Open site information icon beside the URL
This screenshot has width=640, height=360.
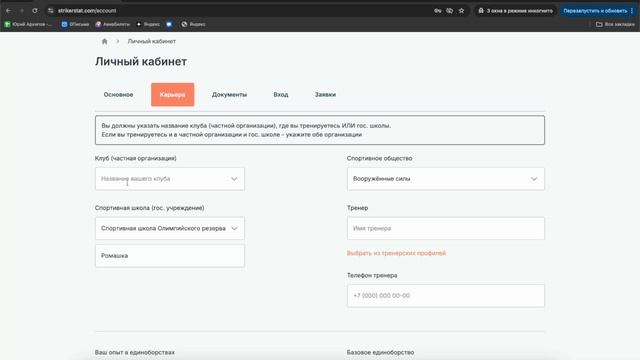tap(51, 11)
